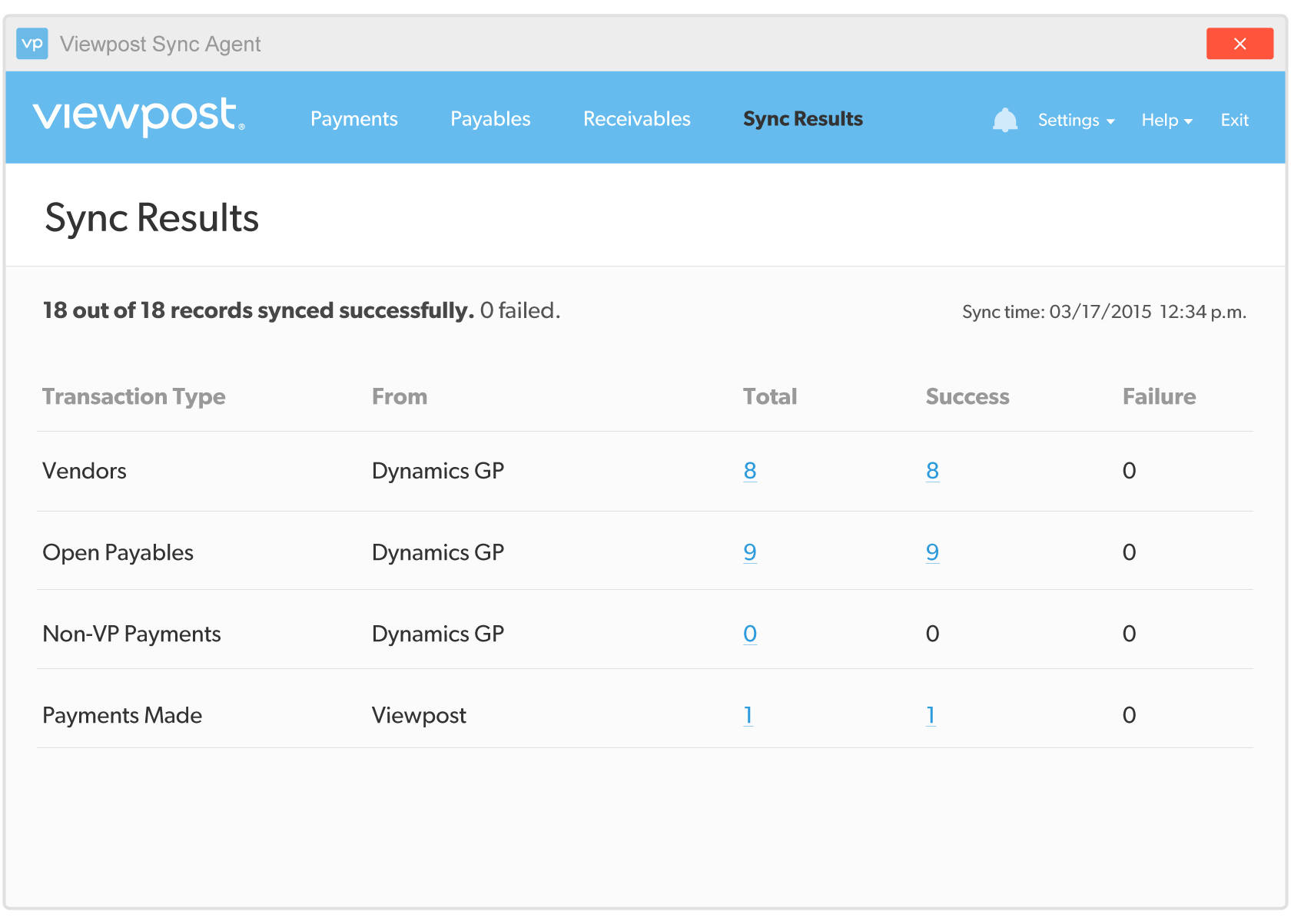Go to the Receivables tab
Viewport: 1291px width, 924px height.
pyautogui.click(x=636, y=119)
